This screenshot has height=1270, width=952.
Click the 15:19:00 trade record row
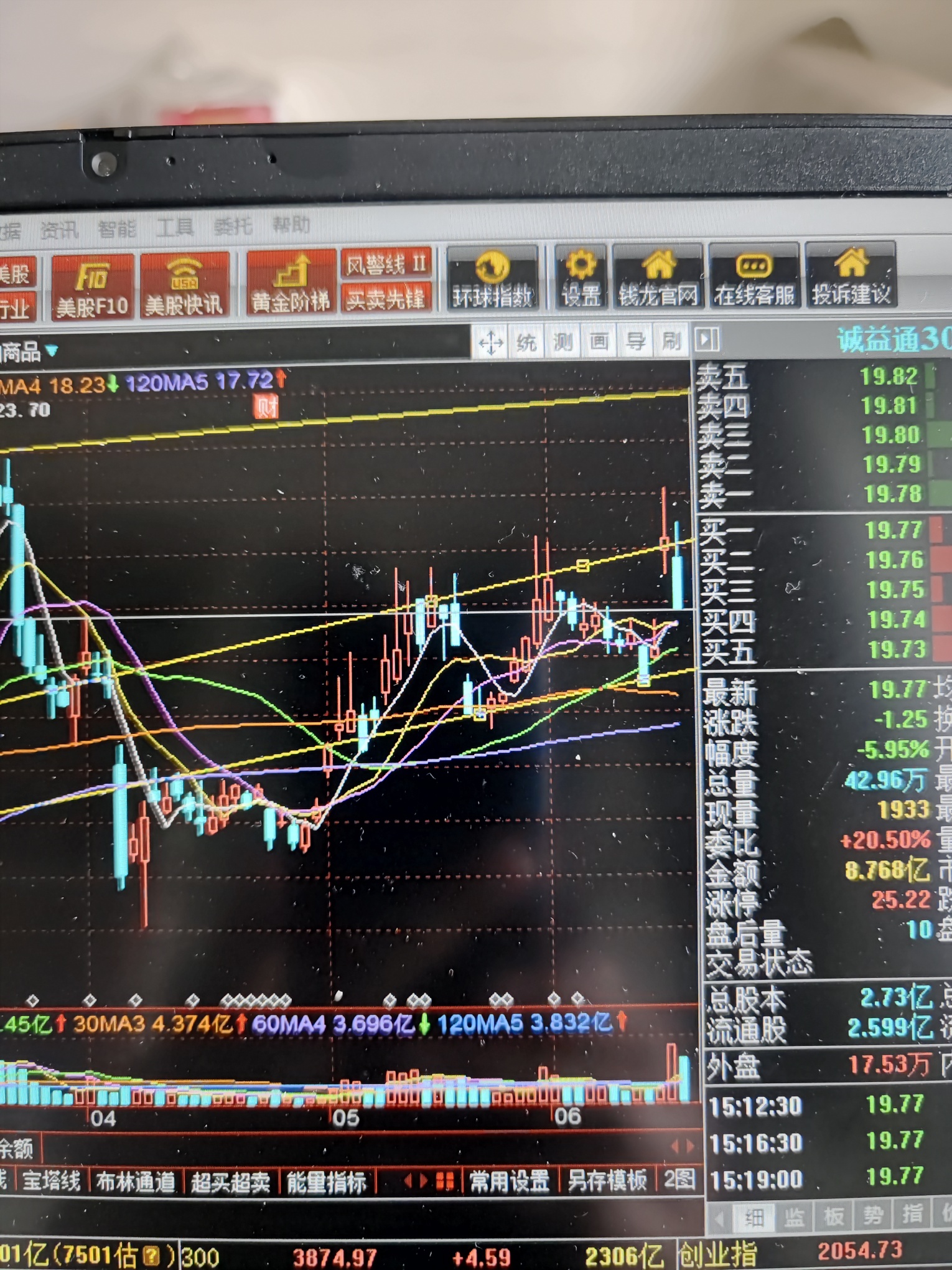(830, 1178)
